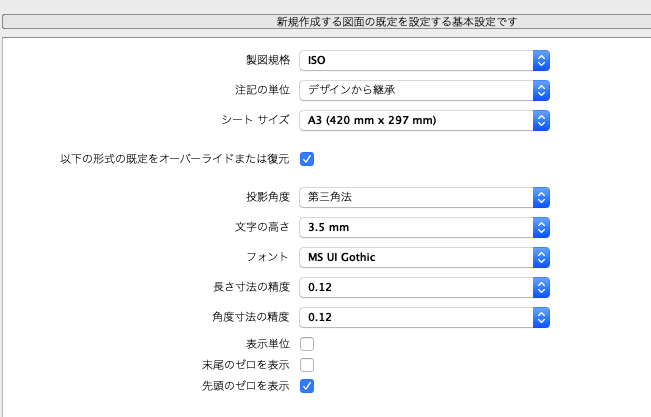
Task: Open the 文字の高さ 3.5 mm dropdown
Action: [424, 228]
